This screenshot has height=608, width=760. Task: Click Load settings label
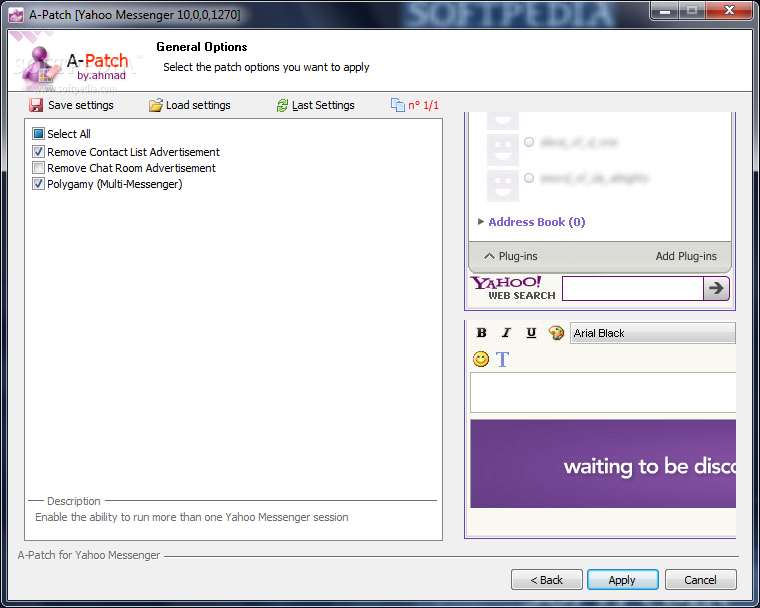(198, 105)
